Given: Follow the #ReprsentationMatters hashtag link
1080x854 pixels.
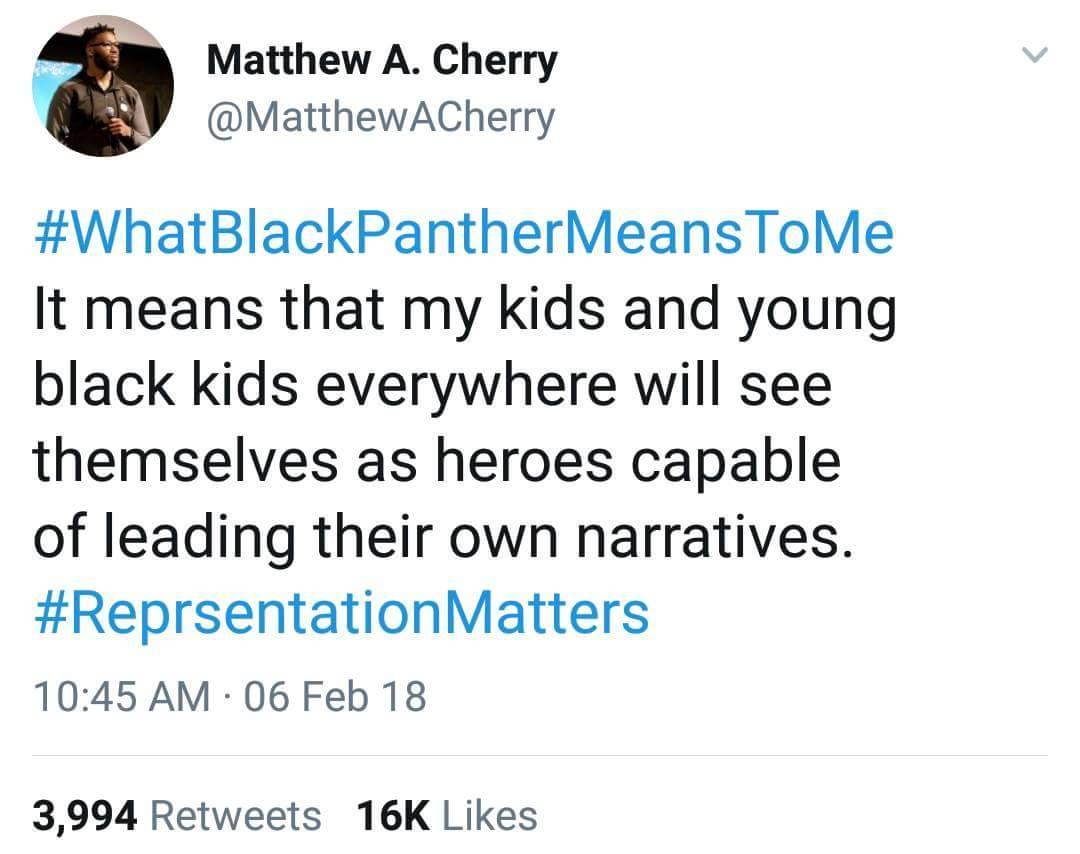Looking at the screenshot, I should coord(341,612).
